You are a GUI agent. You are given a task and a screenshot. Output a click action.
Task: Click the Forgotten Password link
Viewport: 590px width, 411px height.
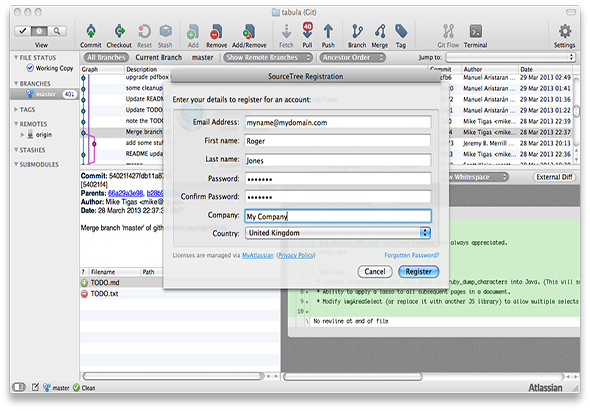tap(412, 255)
